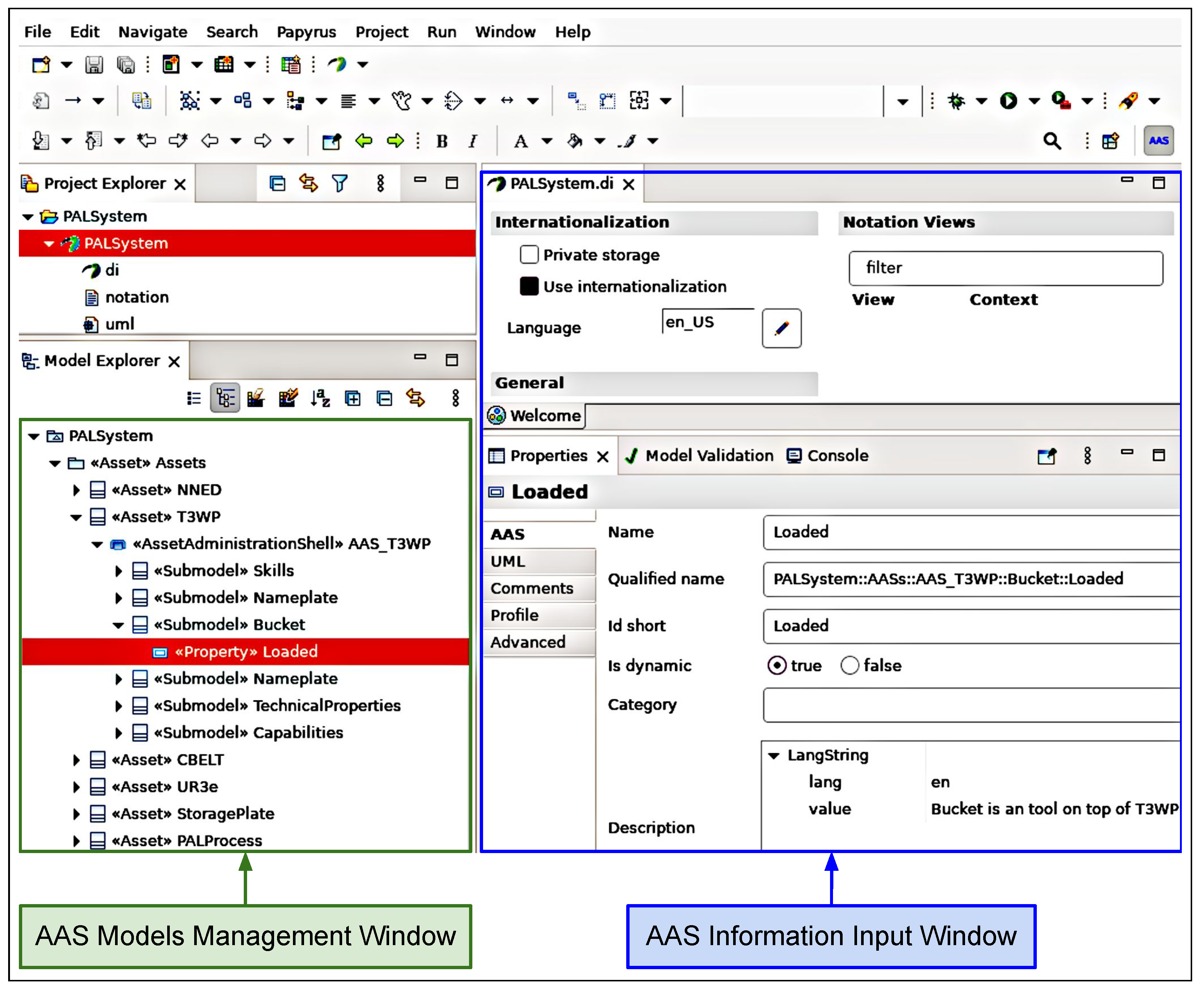Click Project Explorer collapse all icon
Screen dimensions: 1204x991
(277, 183)
